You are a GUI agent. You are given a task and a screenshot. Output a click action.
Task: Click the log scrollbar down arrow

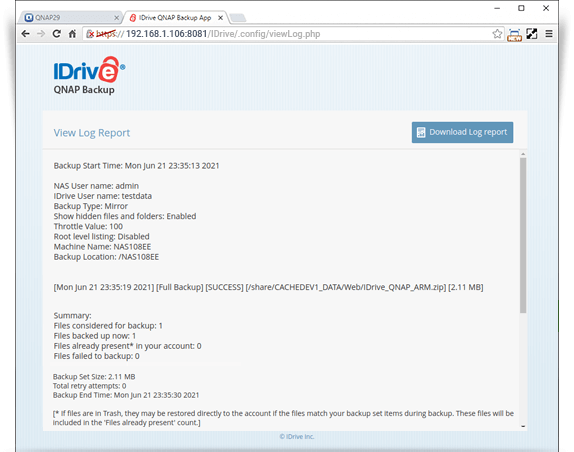point(523,426)
